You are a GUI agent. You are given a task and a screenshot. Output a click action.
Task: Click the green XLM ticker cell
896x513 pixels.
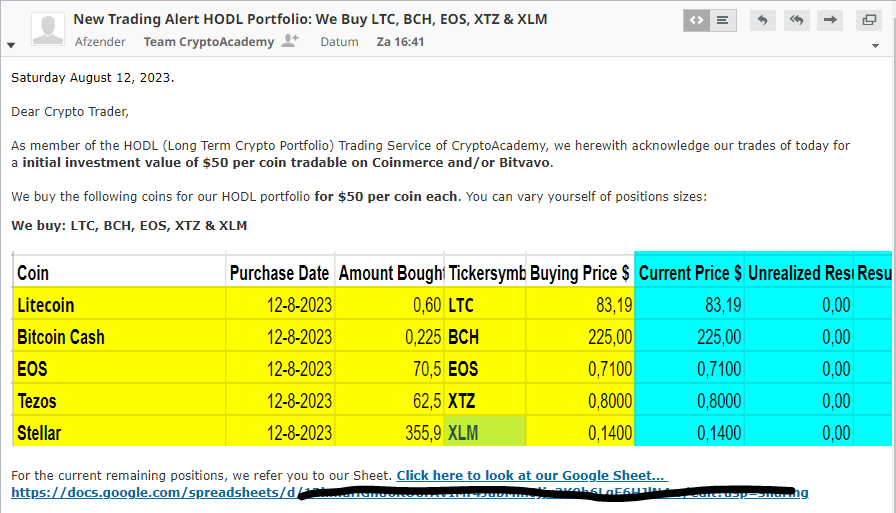click(485, 433)
